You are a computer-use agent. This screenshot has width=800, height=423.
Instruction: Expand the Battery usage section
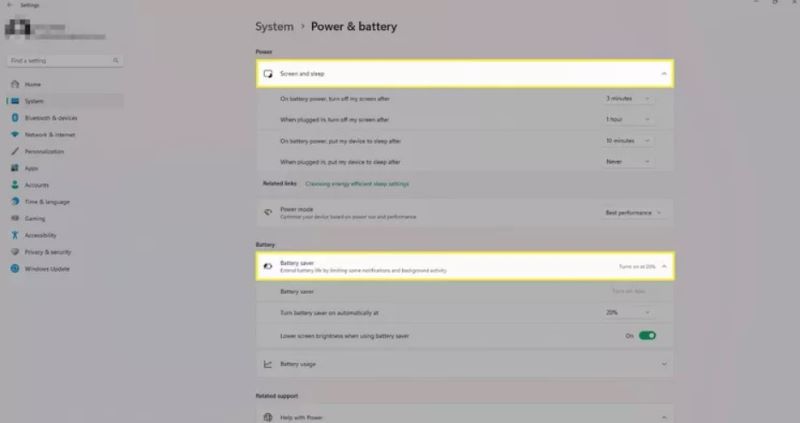[664, 365]
